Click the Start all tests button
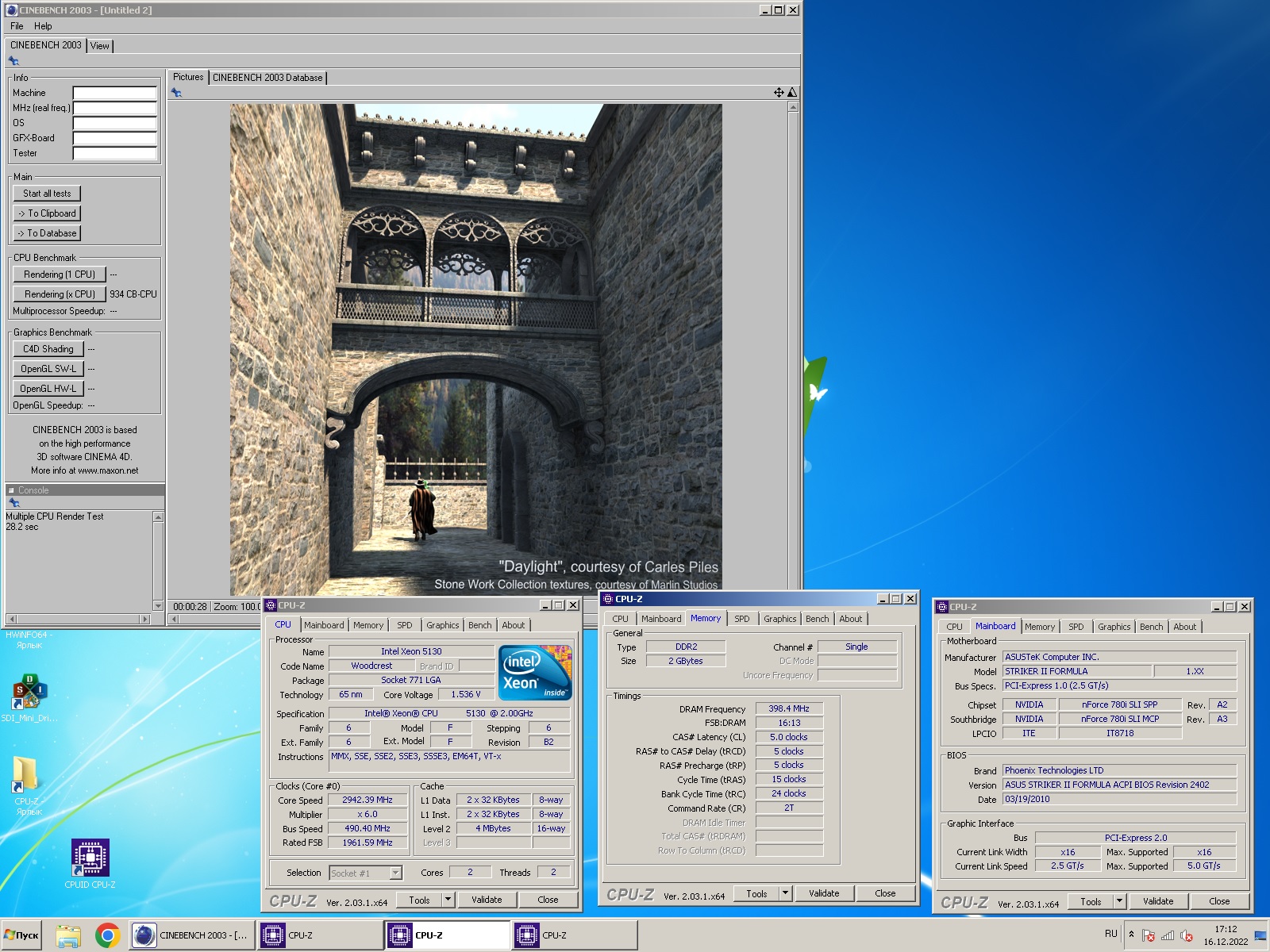Viewport: 1270px width, 952px height. (47, 194)
